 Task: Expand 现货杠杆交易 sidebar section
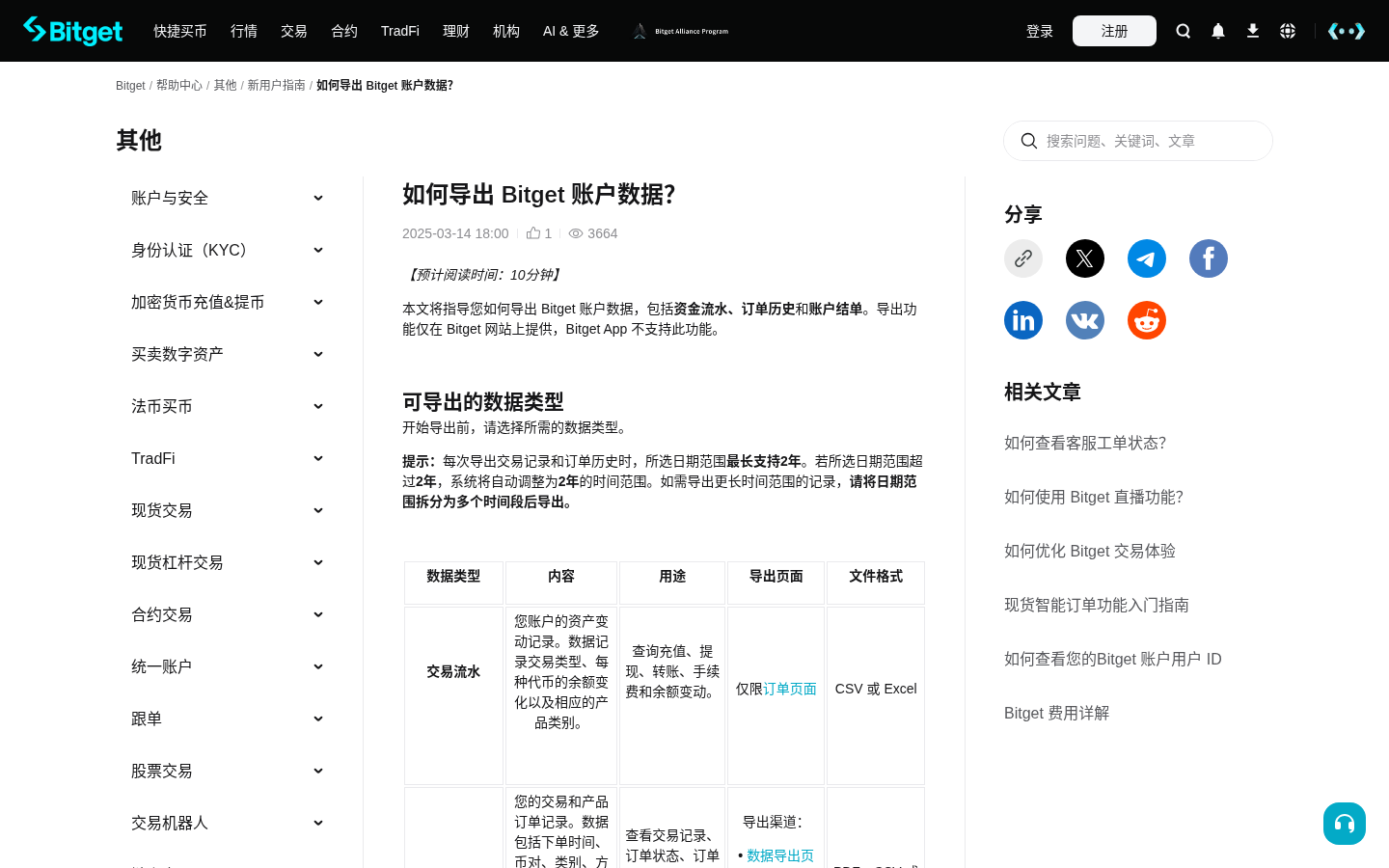point(228,562)
